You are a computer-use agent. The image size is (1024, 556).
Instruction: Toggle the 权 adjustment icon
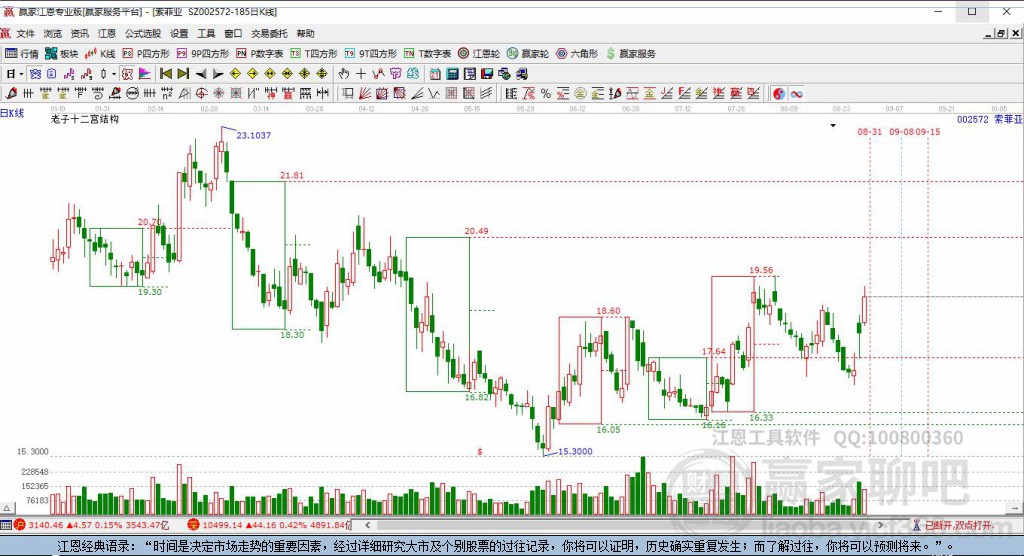click(127, 74)
